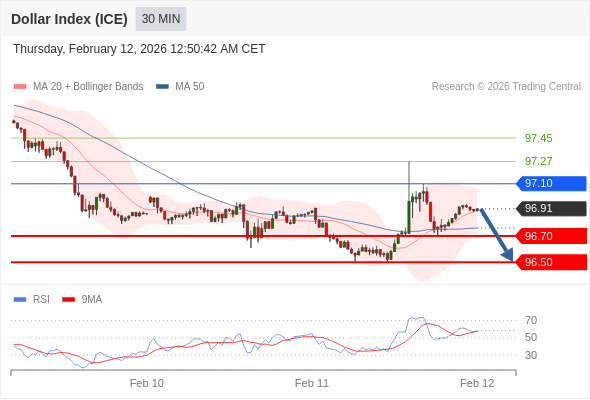Click the Dollar Index (ICE) title
The height and width of the screenshot is (400, 590).
(69, 19)
